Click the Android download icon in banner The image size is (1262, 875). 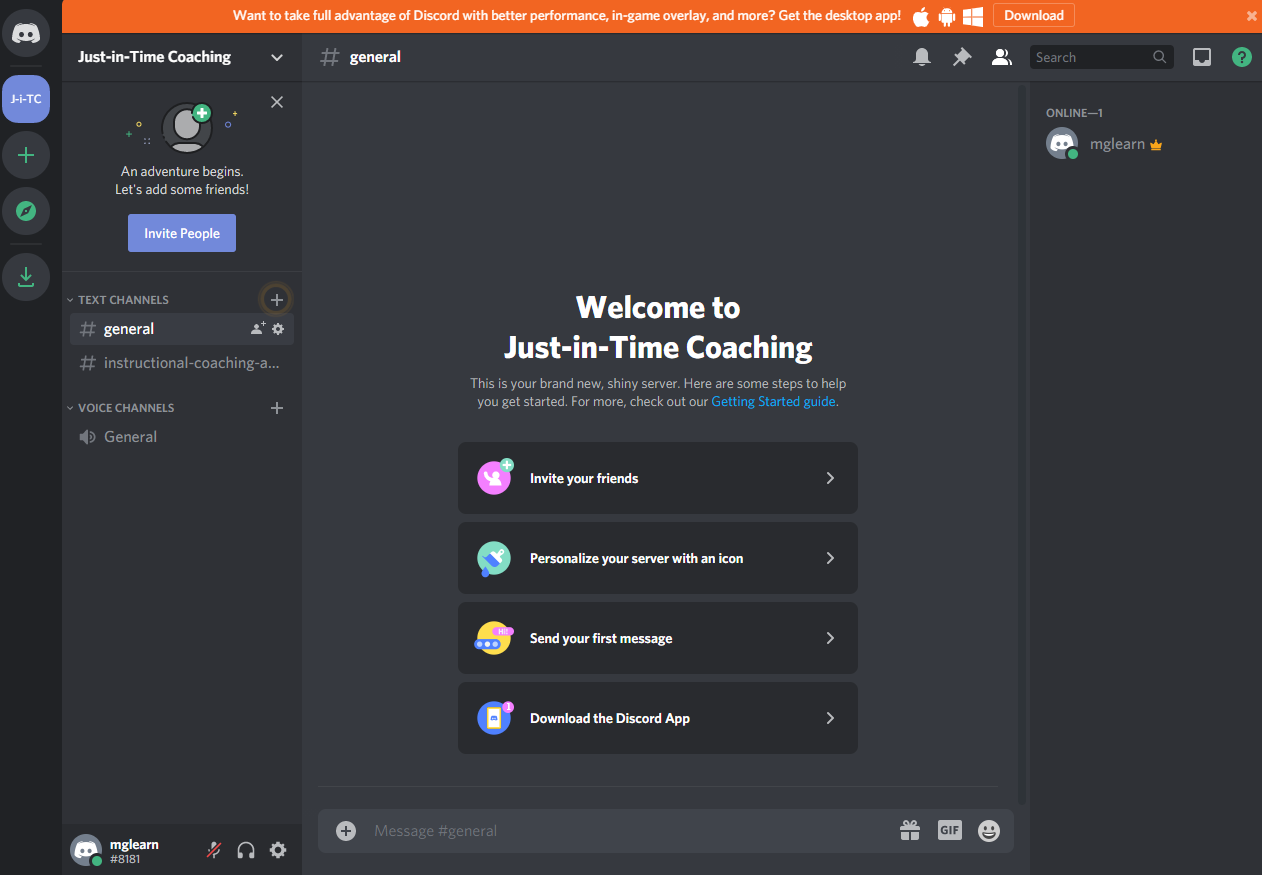point(947,16)
